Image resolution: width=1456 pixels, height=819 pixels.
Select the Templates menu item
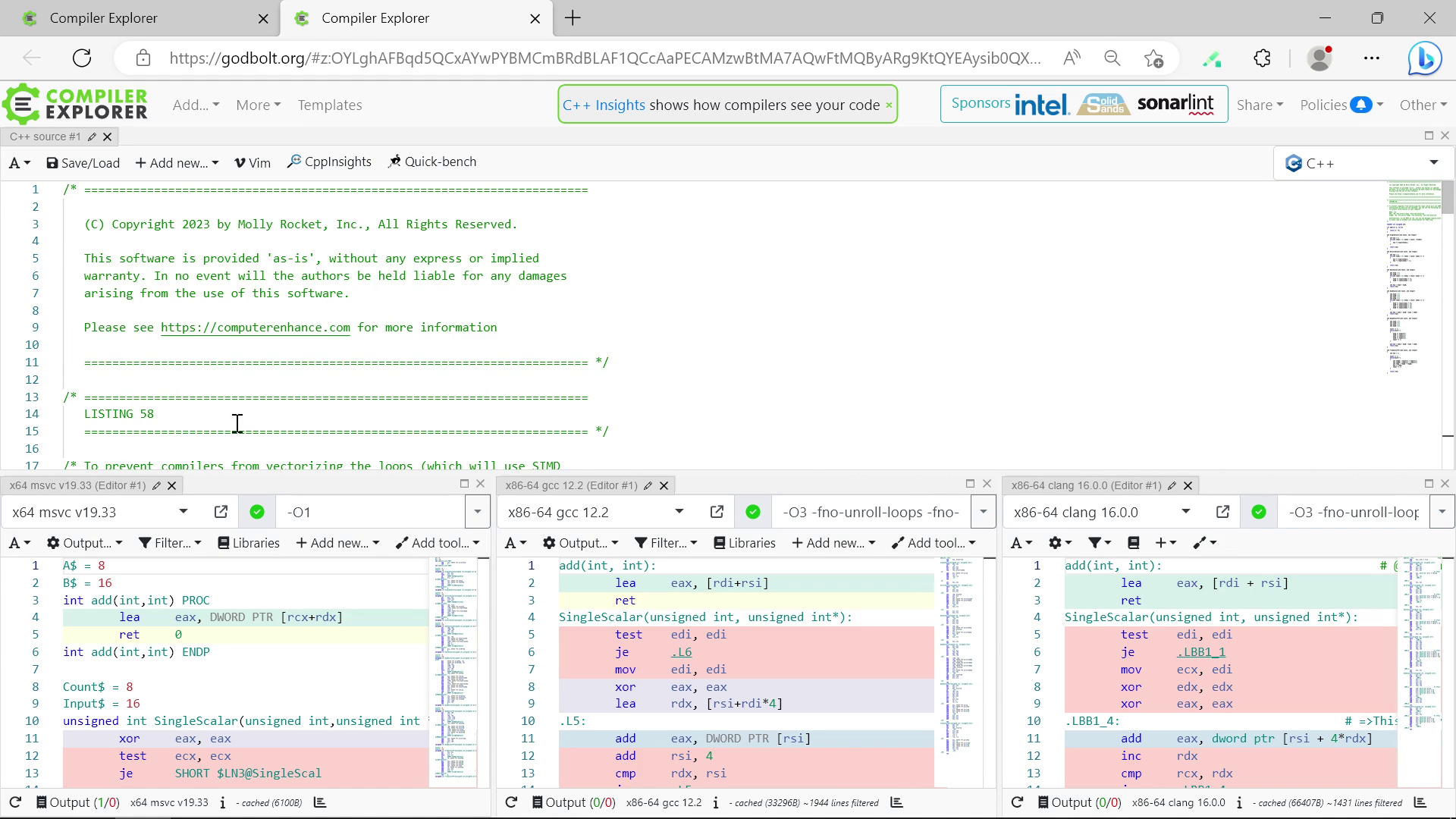(x=329, y=105)
